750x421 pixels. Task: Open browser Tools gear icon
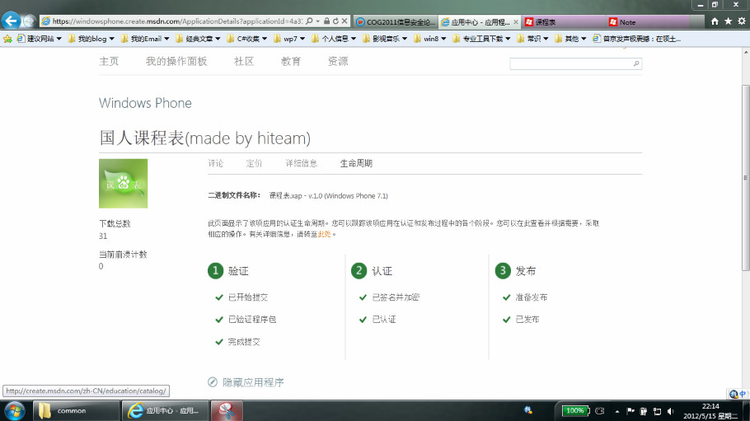(x=741, y=22)
